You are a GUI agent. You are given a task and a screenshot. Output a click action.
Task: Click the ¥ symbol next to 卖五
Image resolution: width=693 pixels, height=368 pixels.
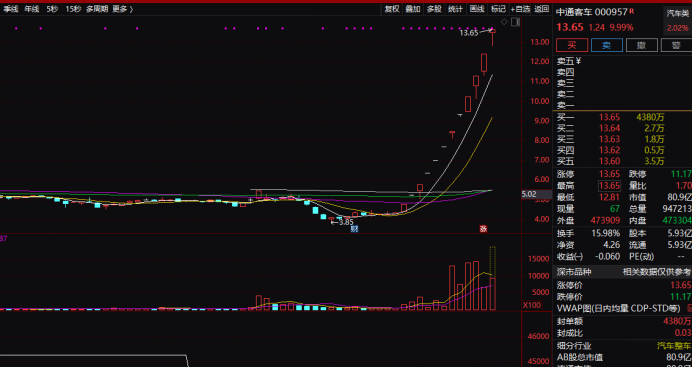[578, 61]
